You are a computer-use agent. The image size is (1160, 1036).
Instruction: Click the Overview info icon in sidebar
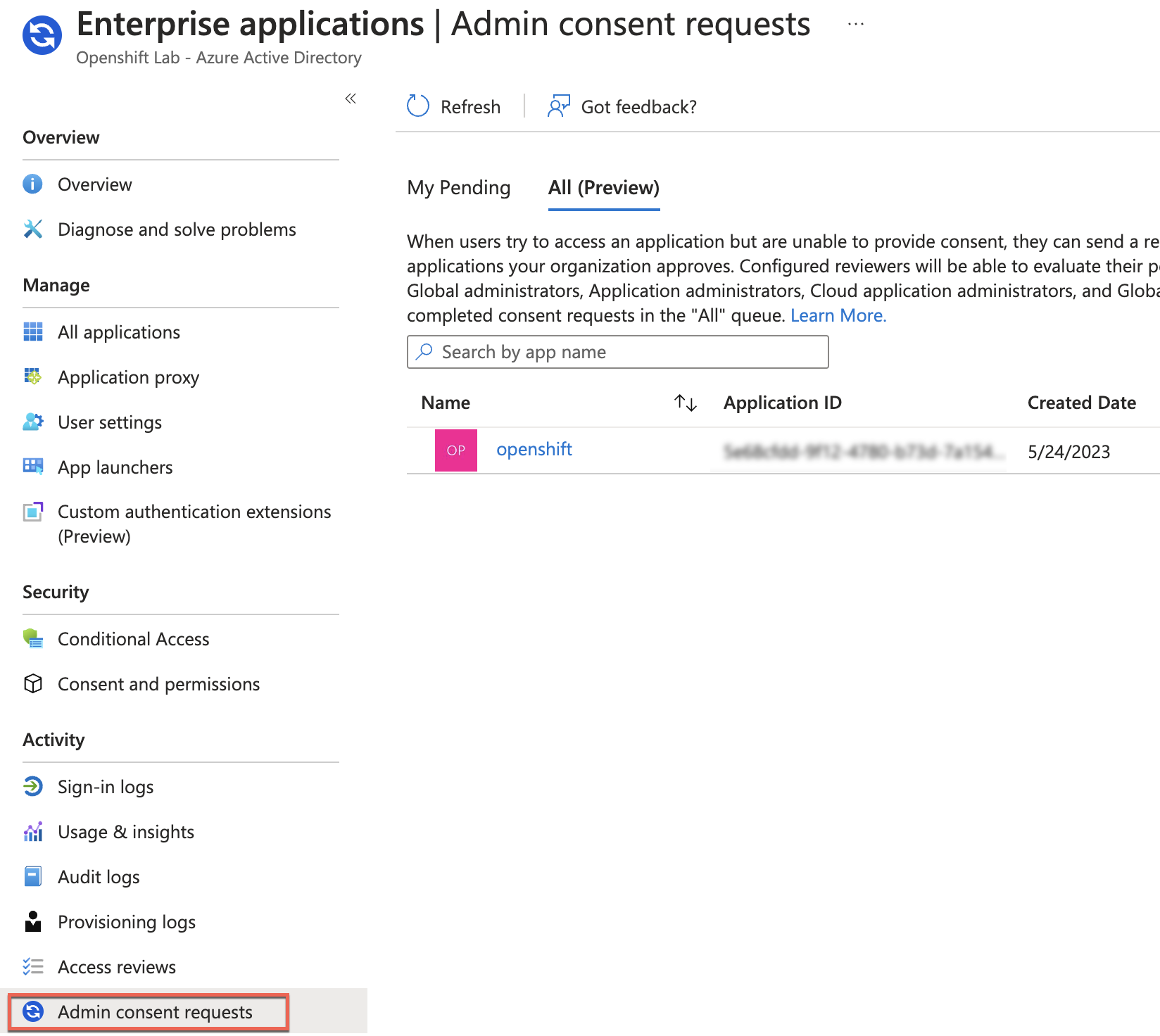tap(32, 184)
